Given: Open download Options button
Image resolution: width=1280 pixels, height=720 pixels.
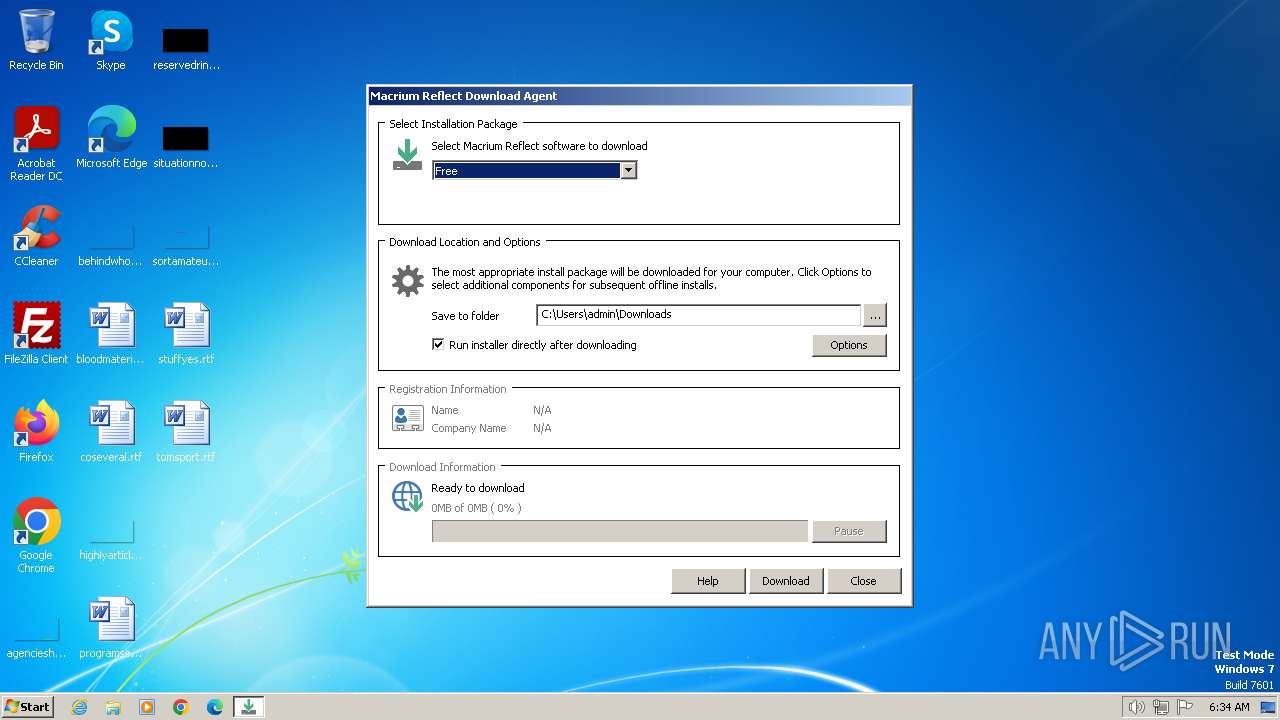Looking at the screenshot, I should tap(849, 345).
